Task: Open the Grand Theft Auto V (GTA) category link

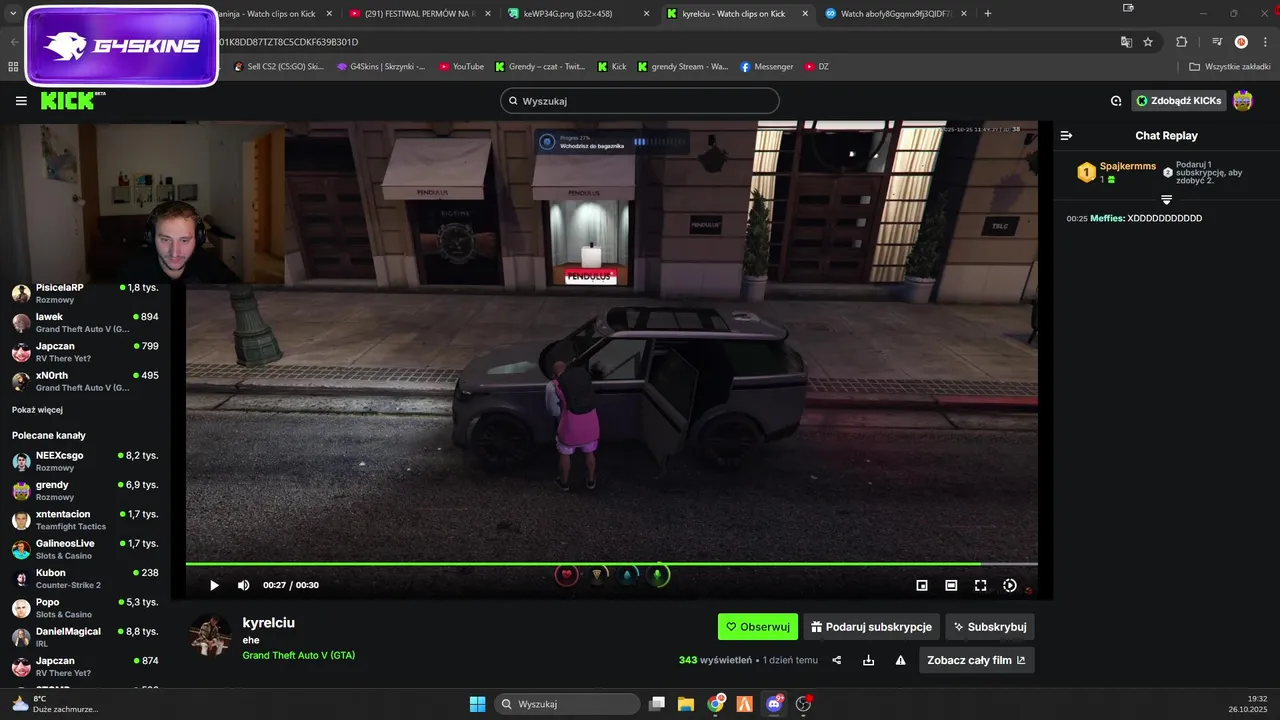Action: 299,656
